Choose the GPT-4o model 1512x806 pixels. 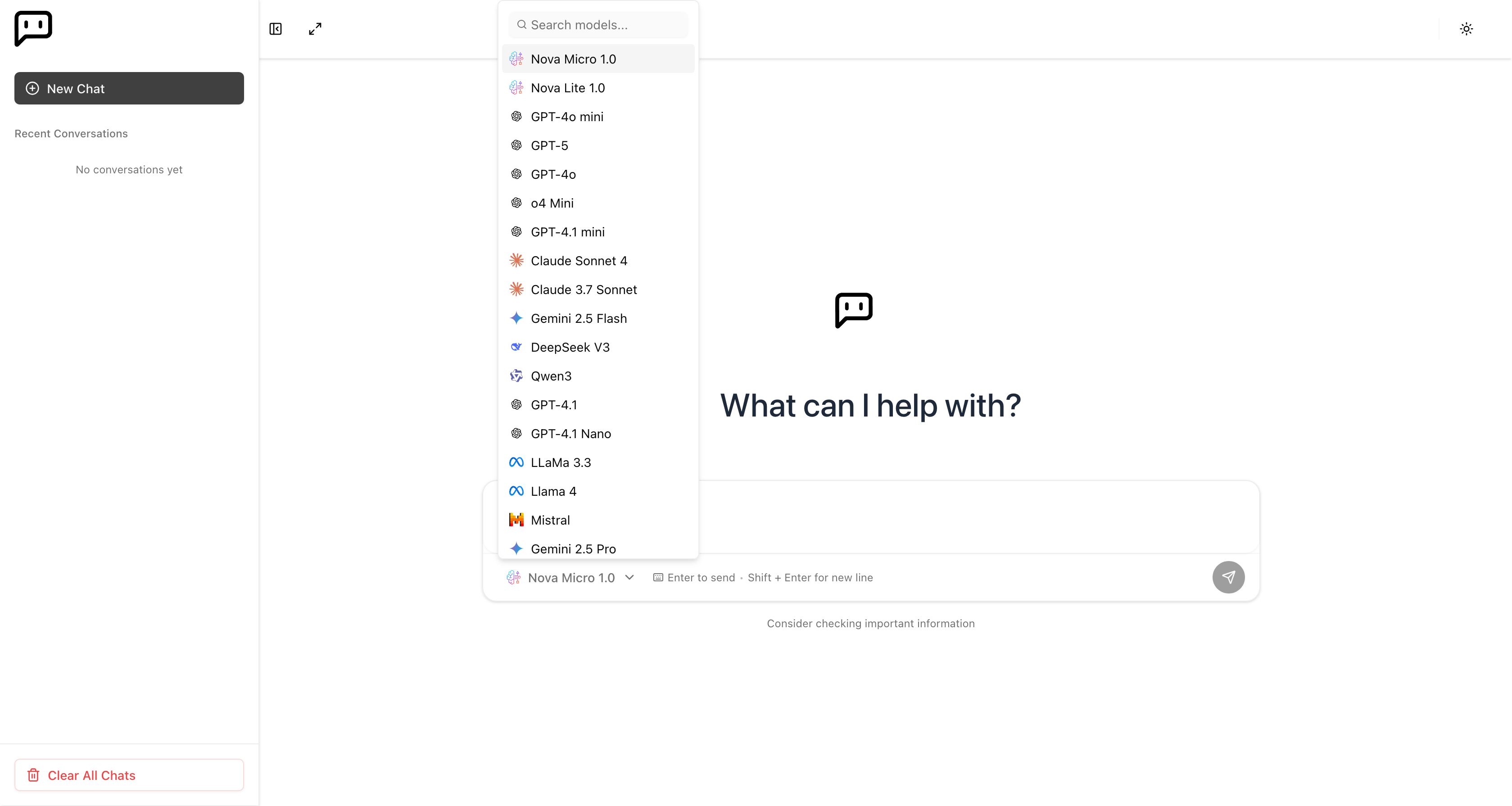598,174
